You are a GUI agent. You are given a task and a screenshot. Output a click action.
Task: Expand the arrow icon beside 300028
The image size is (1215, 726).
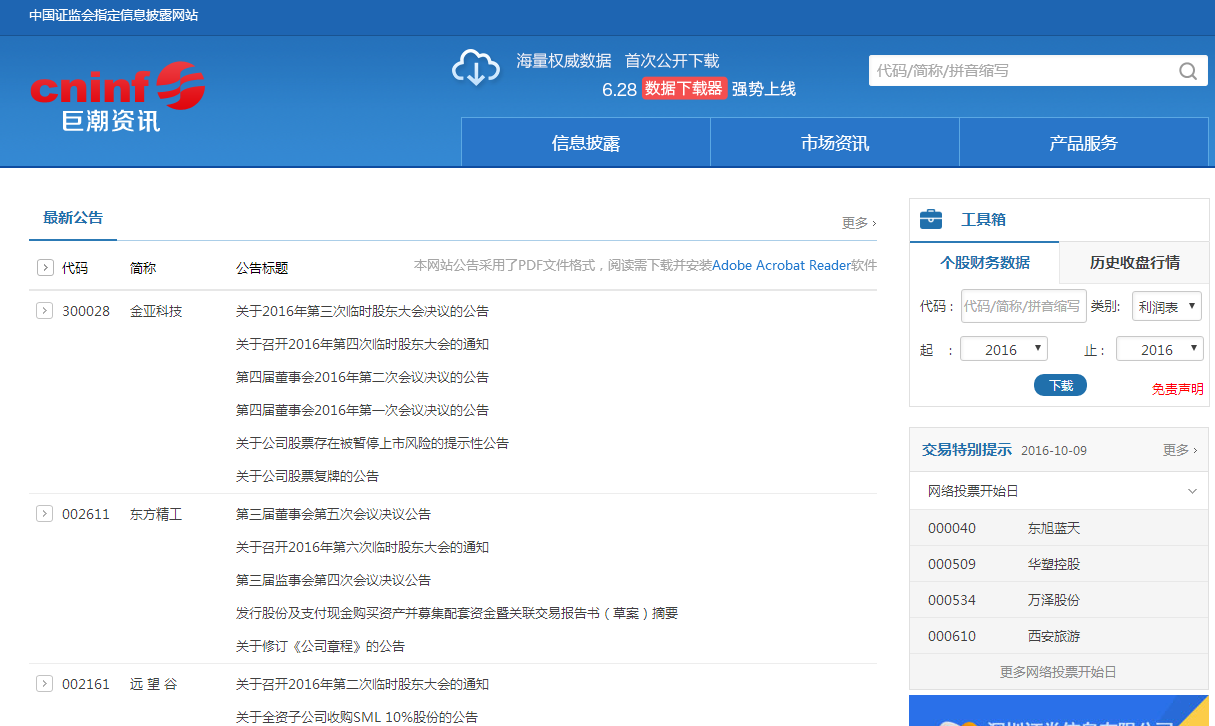click(44, 311)
